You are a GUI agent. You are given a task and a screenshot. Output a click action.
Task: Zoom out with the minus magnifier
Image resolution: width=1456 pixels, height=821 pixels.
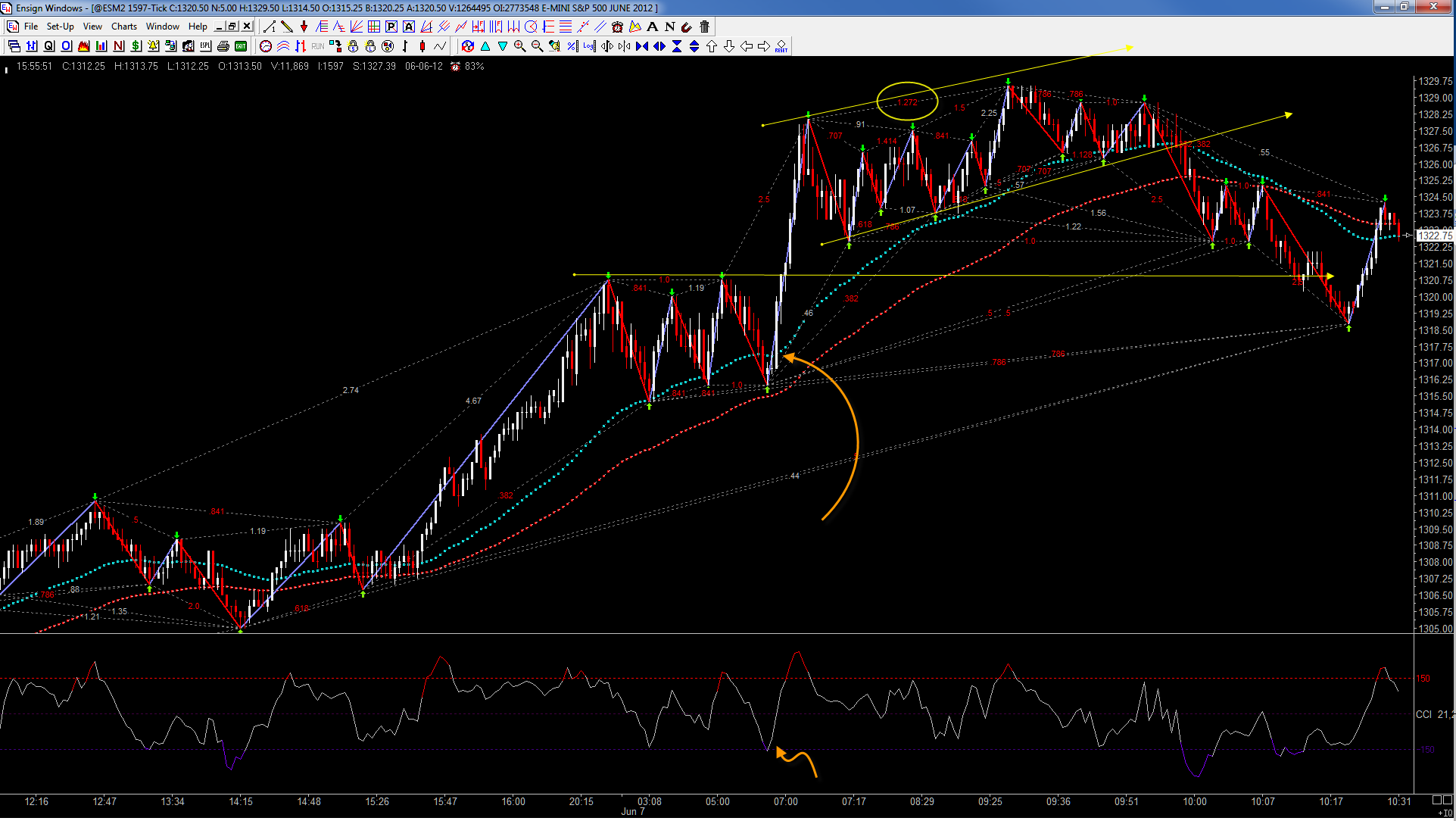point(538,46)
